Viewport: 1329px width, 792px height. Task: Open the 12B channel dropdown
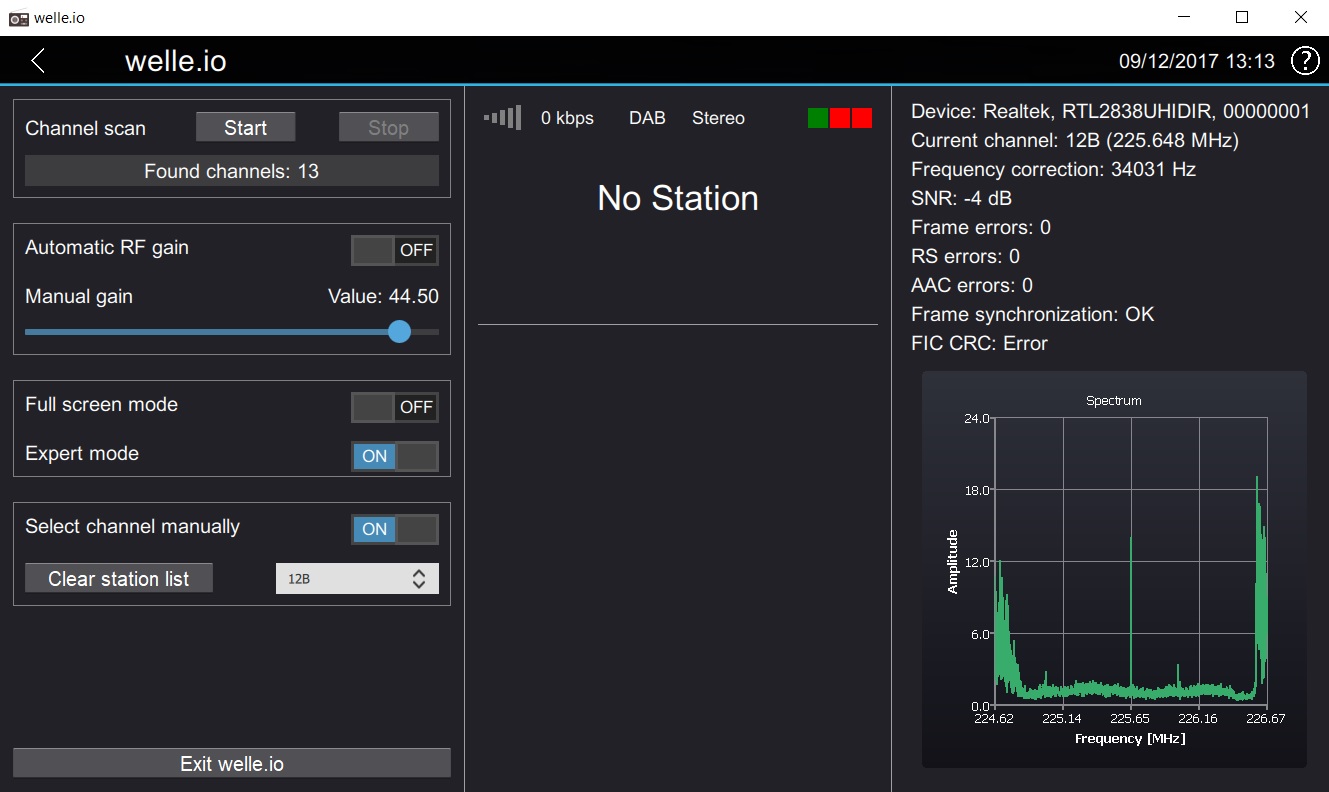[x=357, y=578]
